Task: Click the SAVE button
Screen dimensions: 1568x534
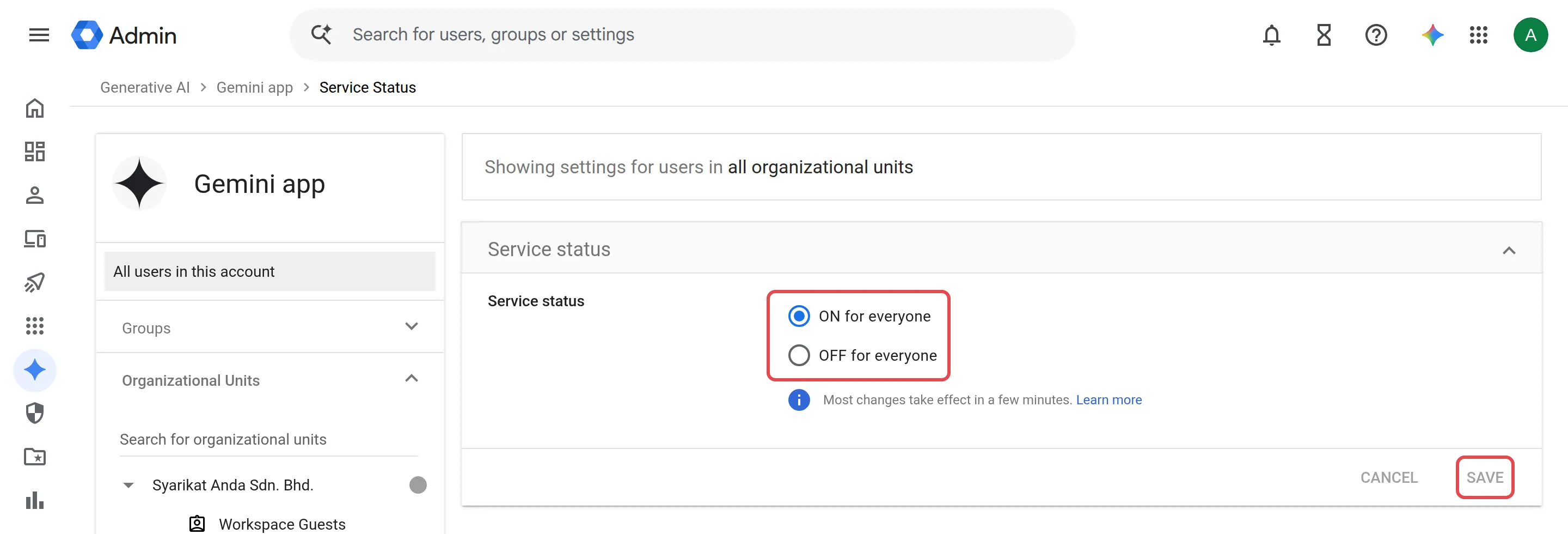Action: click(1484, 478)
